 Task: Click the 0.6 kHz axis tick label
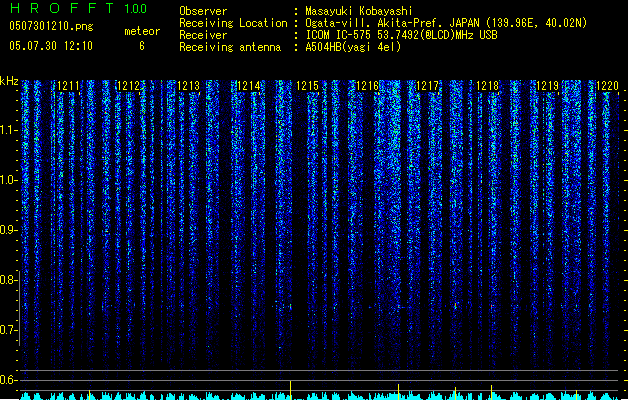[x=8, y=380]
